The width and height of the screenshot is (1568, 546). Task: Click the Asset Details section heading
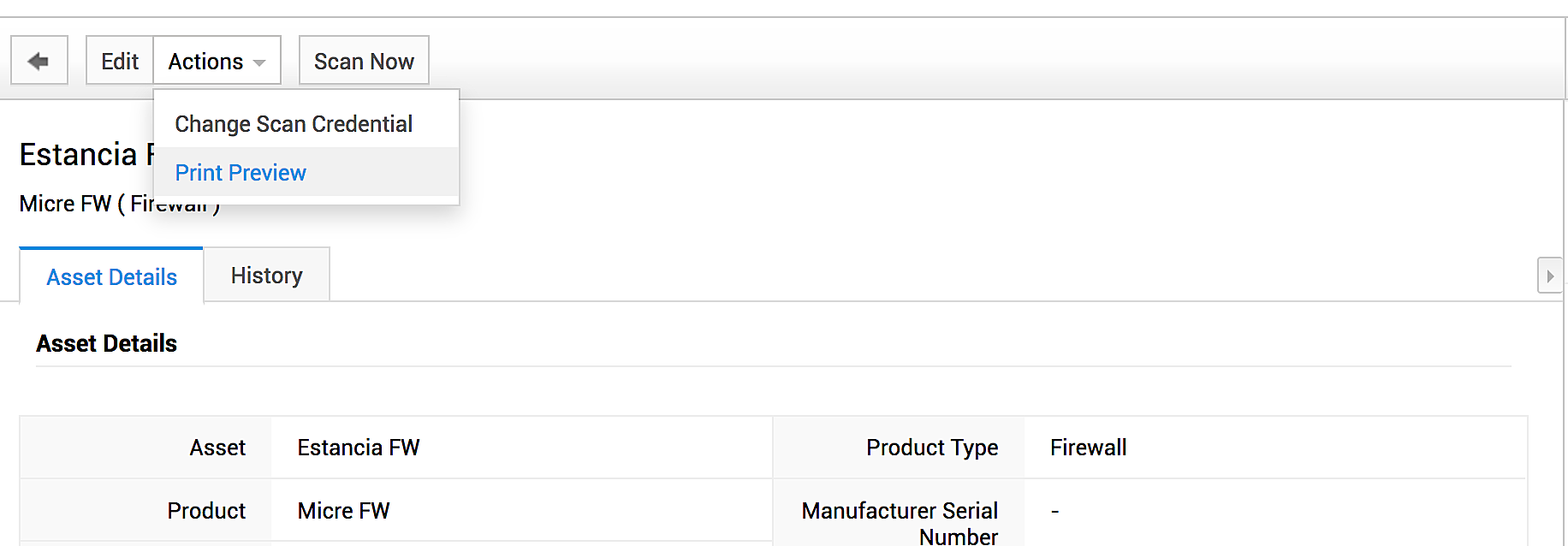106,343
